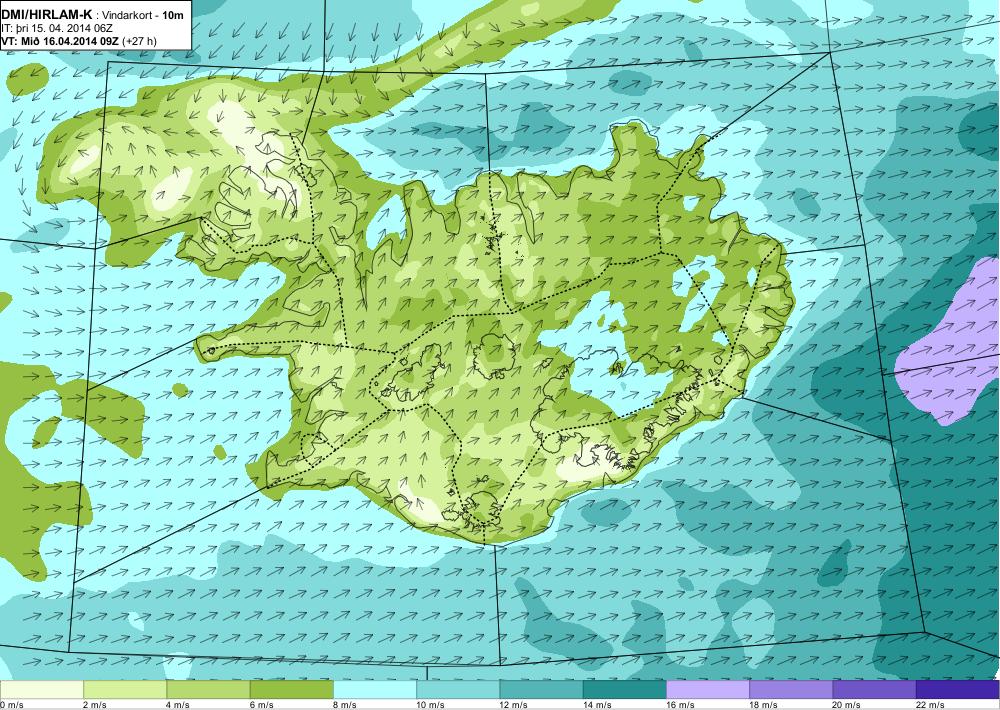
Task: Click the "4 m/s" legend label
Action: pos(179,705)
